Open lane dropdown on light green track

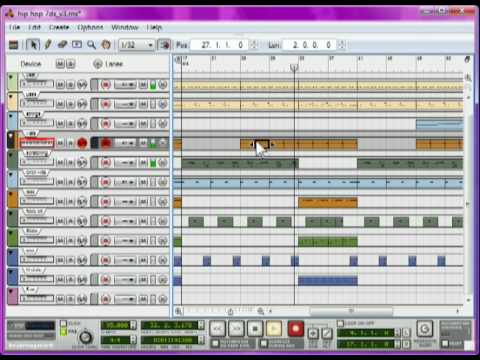click(x=125, y=85)
